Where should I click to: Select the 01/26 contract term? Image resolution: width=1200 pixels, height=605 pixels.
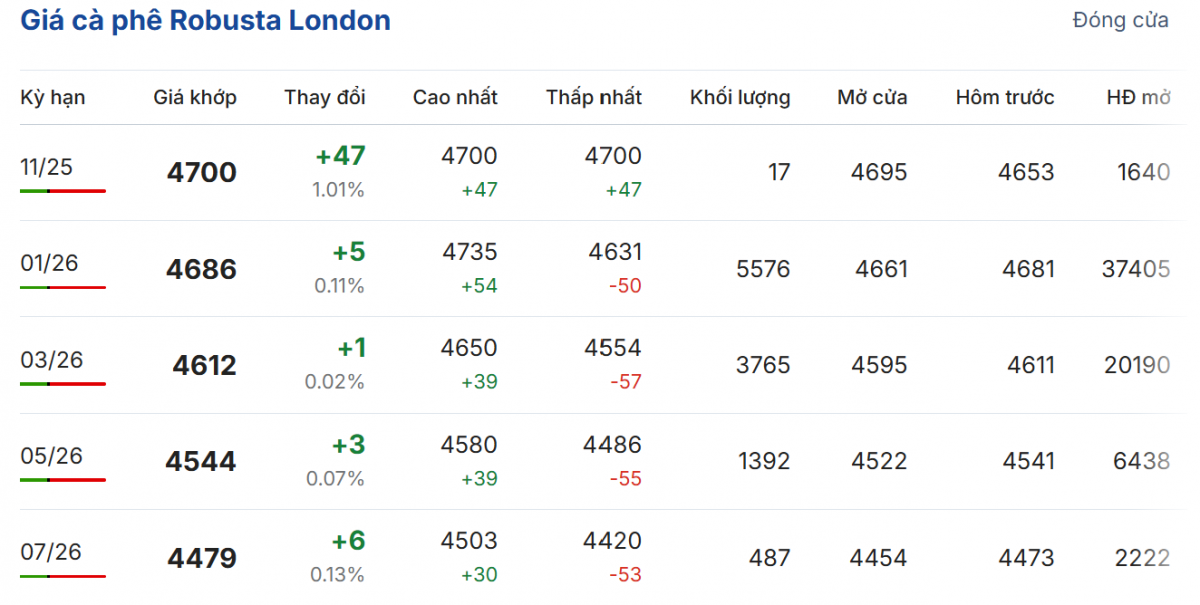click(50, 263)
